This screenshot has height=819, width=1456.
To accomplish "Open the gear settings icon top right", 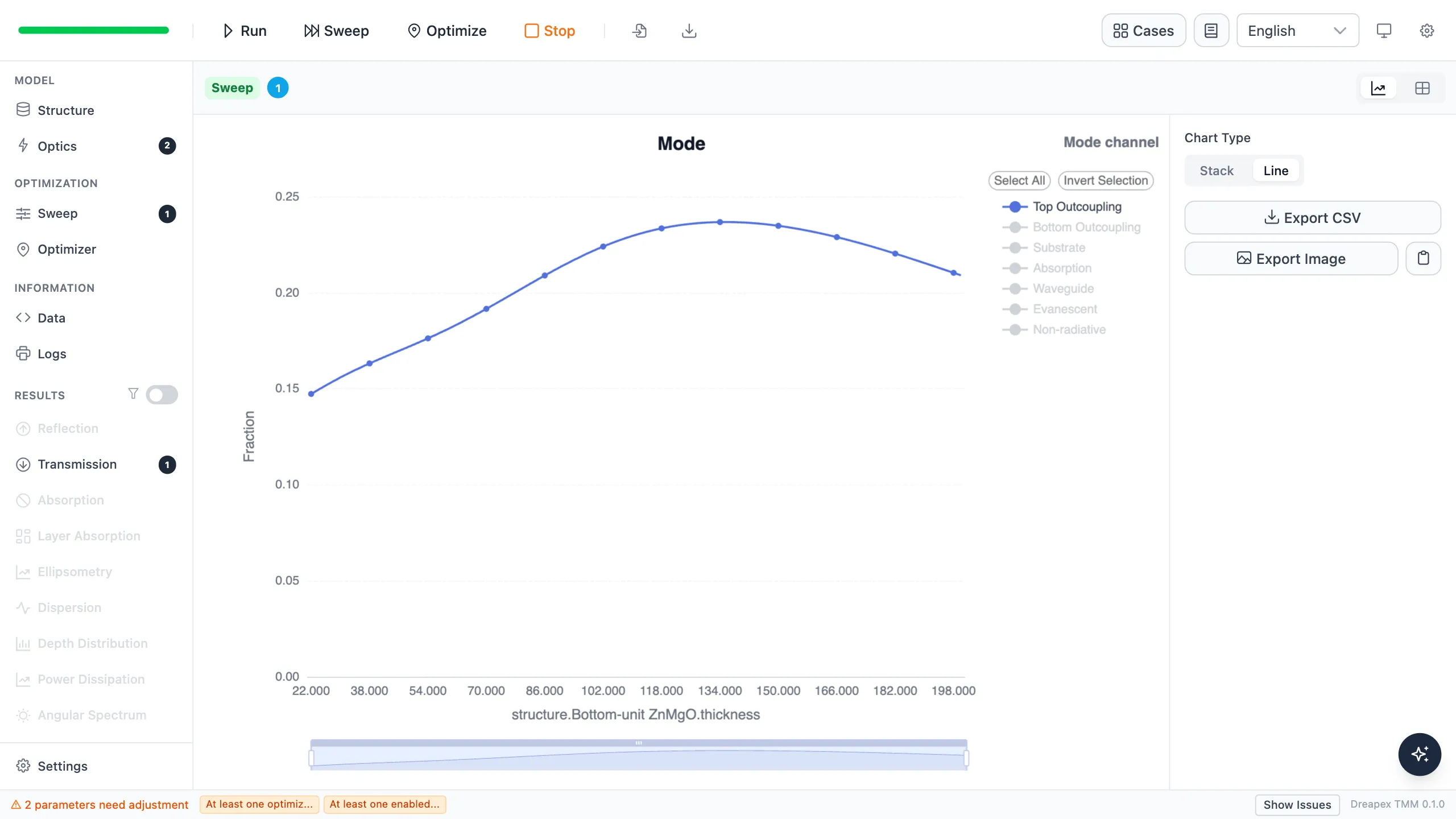I will (1426, 31).
